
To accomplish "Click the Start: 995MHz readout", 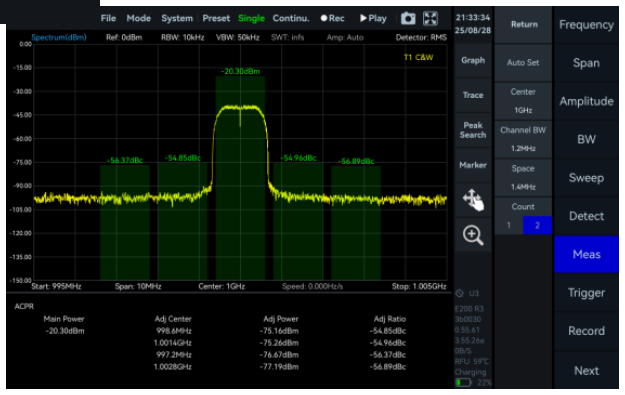I will pyautogui.click(x=56, y=286).
